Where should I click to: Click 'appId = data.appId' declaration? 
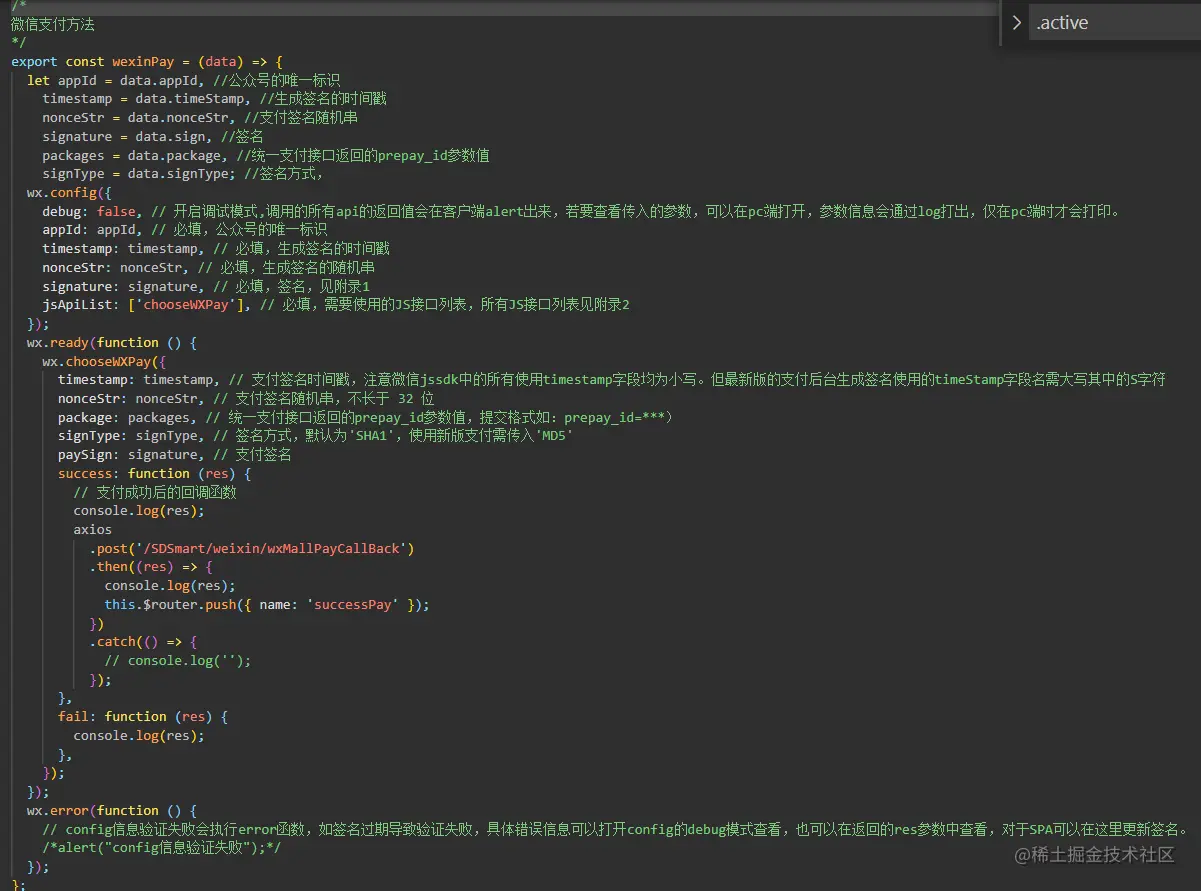tap(126, 80)
